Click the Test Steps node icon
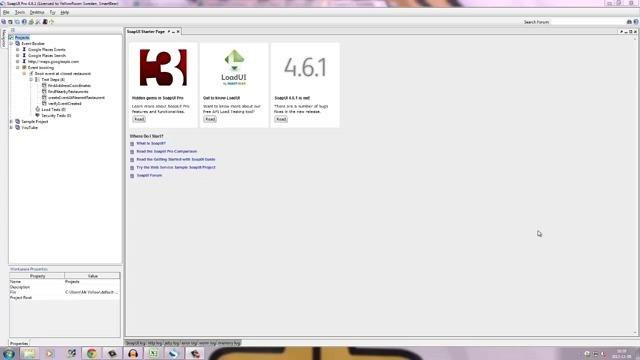This screenshot has height=360, width=640. [38, 80]
